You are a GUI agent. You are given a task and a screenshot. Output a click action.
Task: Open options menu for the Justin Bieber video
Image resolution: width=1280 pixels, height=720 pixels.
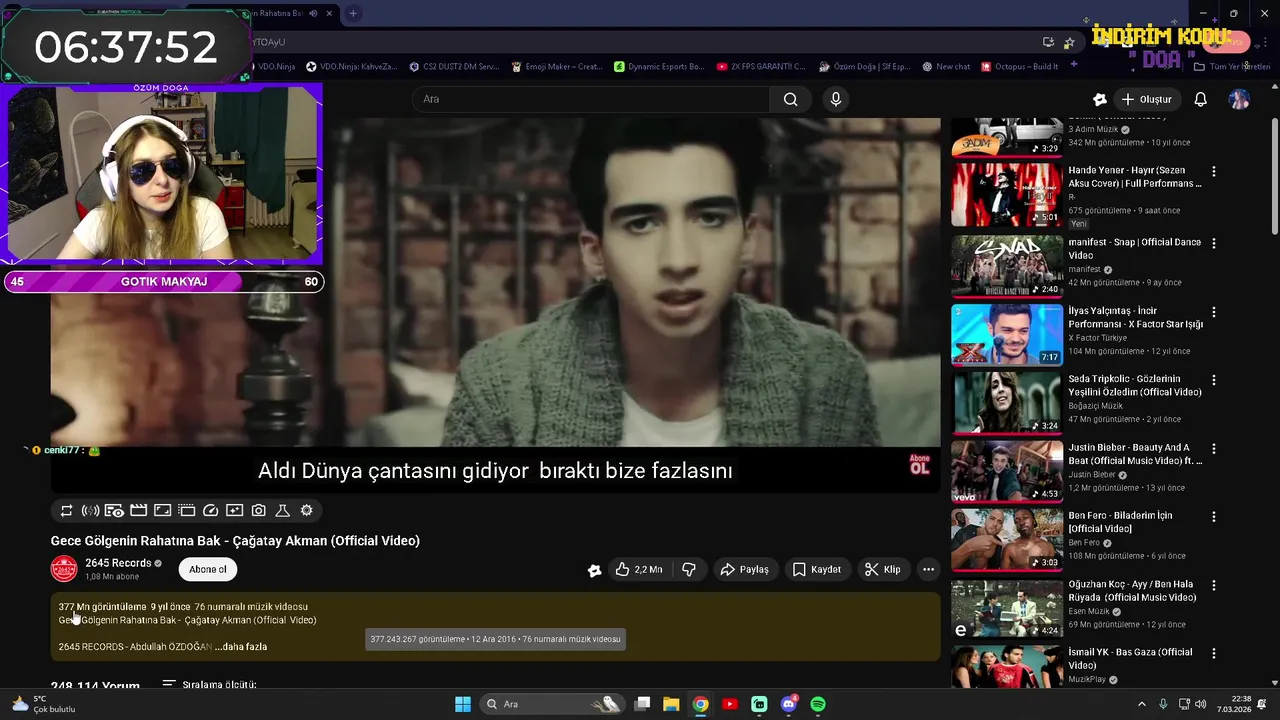pos(1213,448)
